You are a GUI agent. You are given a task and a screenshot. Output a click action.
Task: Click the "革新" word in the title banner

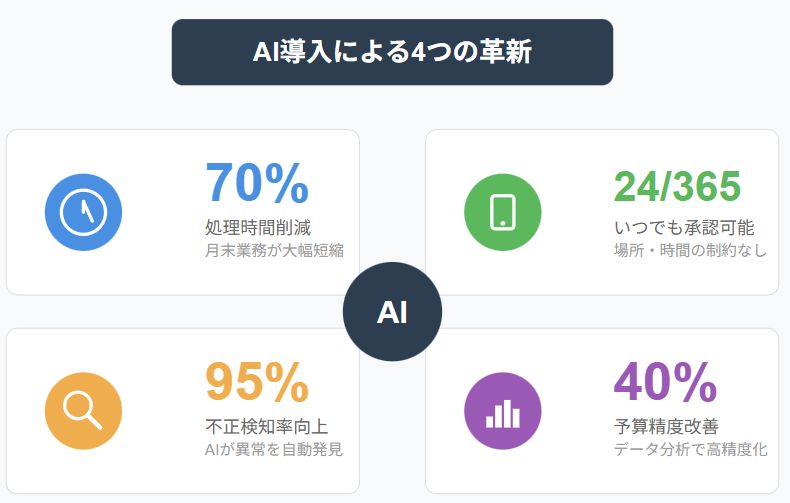[508, 52]
